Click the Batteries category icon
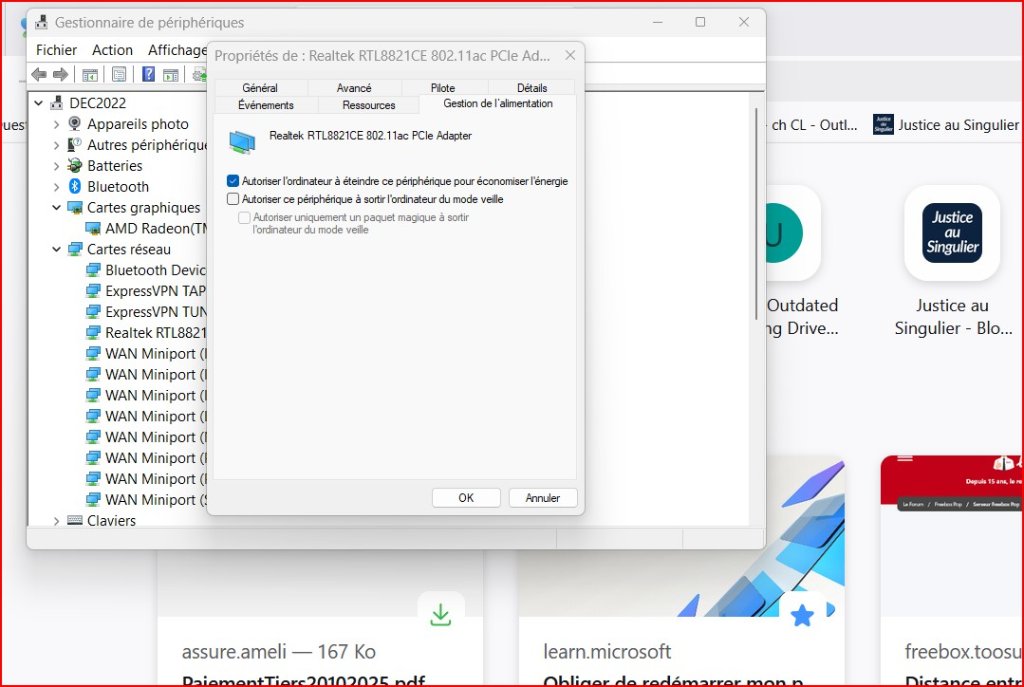 pyautogui.click(x=74, y=166)
